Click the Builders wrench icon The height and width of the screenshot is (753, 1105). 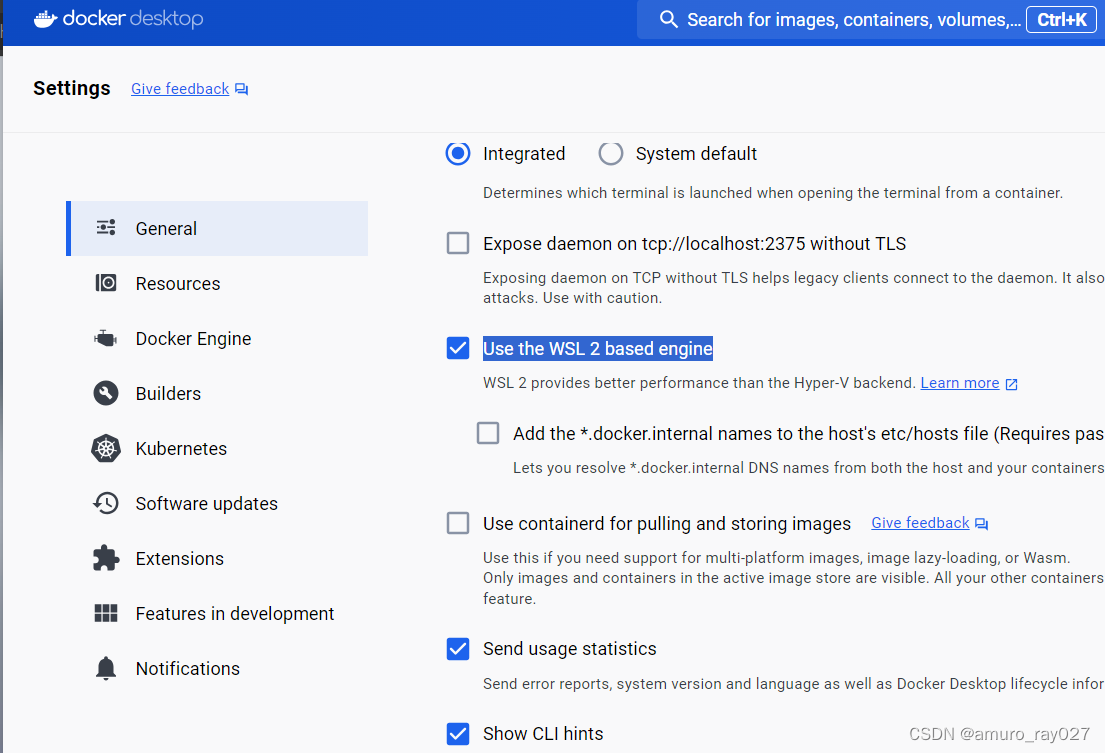[106, 393]
